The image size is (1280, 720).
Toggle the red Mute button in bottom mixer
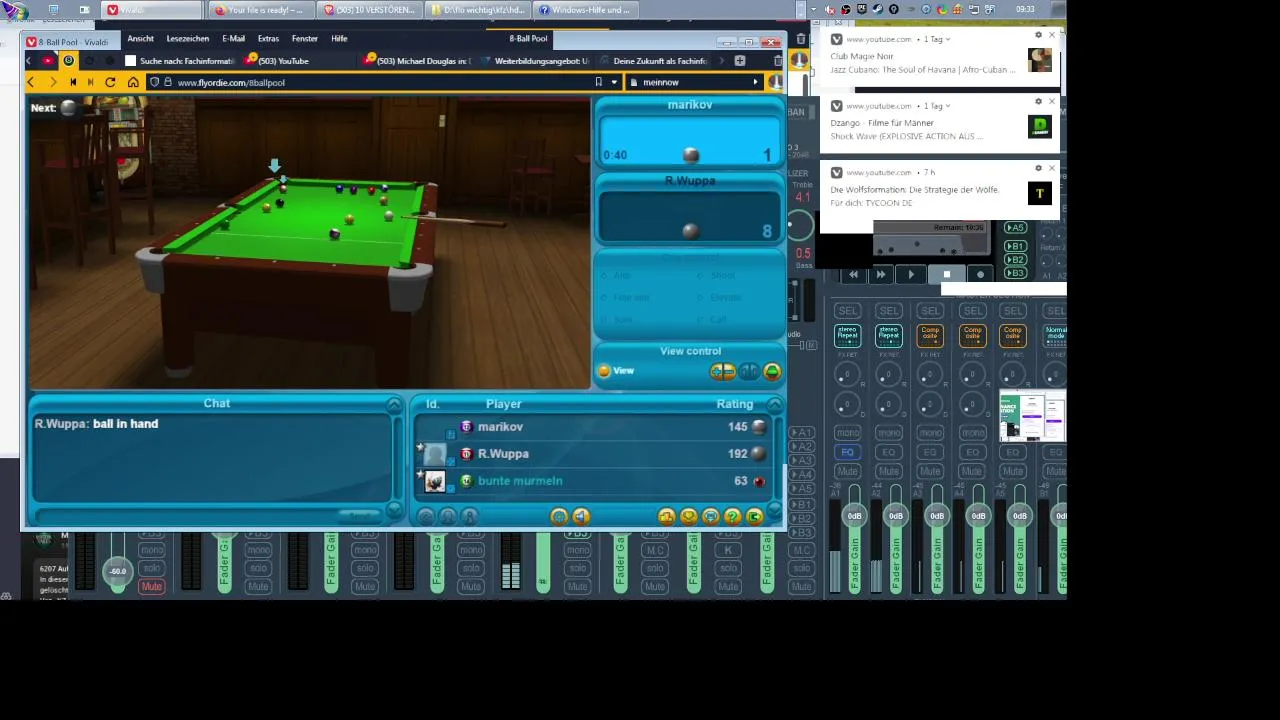[152, 586]
